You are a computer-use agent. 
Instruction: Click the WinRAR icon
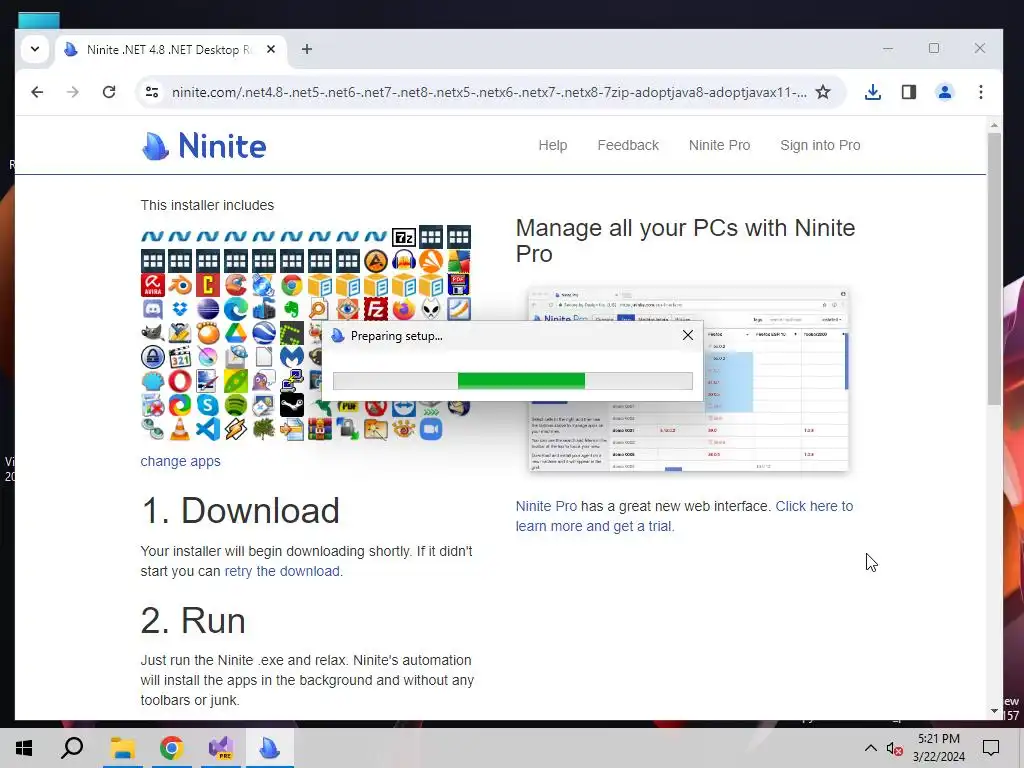(x=320, y=429)
